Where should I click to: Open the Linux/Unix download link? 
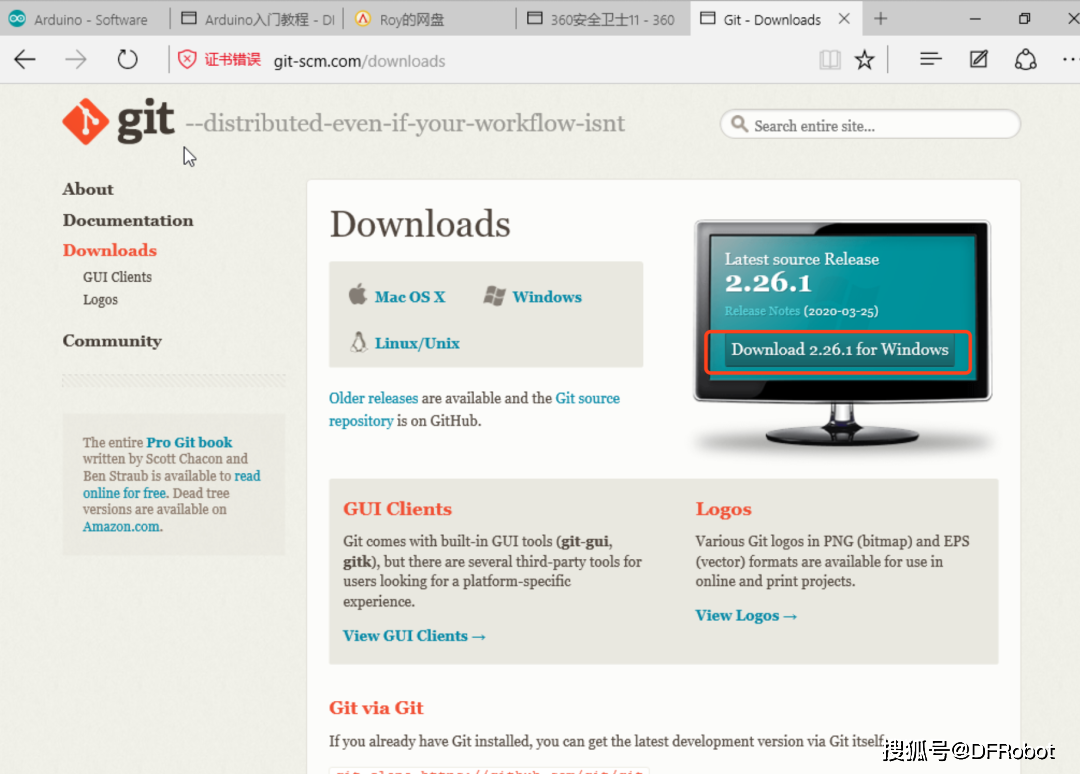[417, 343]
